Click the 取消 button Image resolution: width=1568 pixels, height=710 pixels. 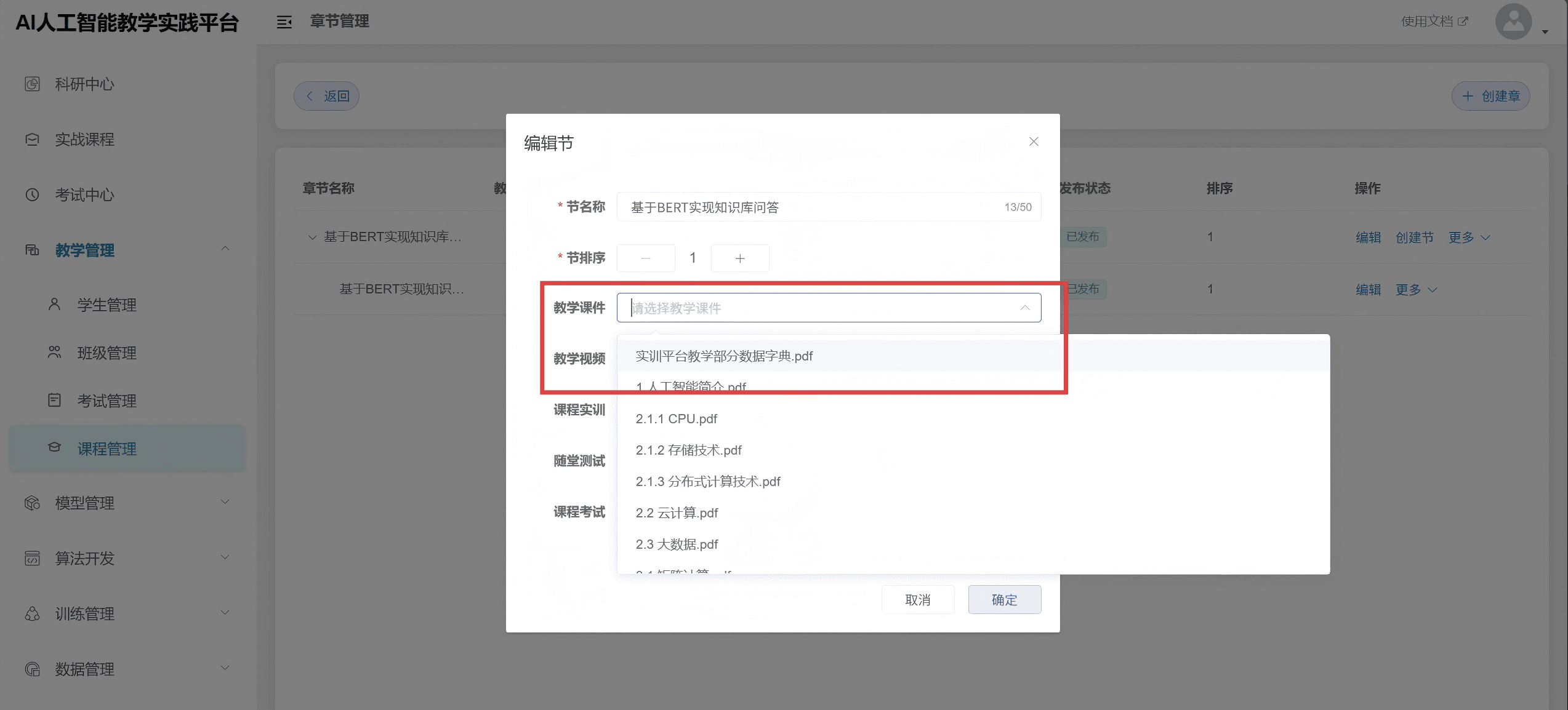tap(917, 600)
